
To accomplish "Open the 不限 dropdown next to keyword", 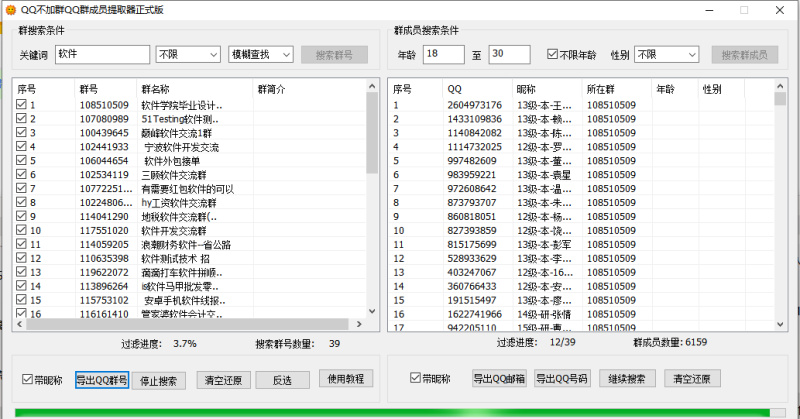I will (x=188, y=54).
